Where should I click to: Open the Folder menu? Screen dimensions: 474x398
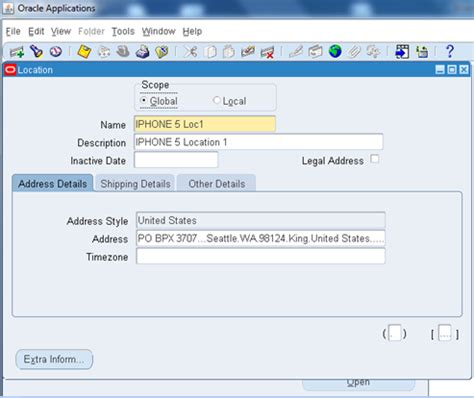click(91, 32)
